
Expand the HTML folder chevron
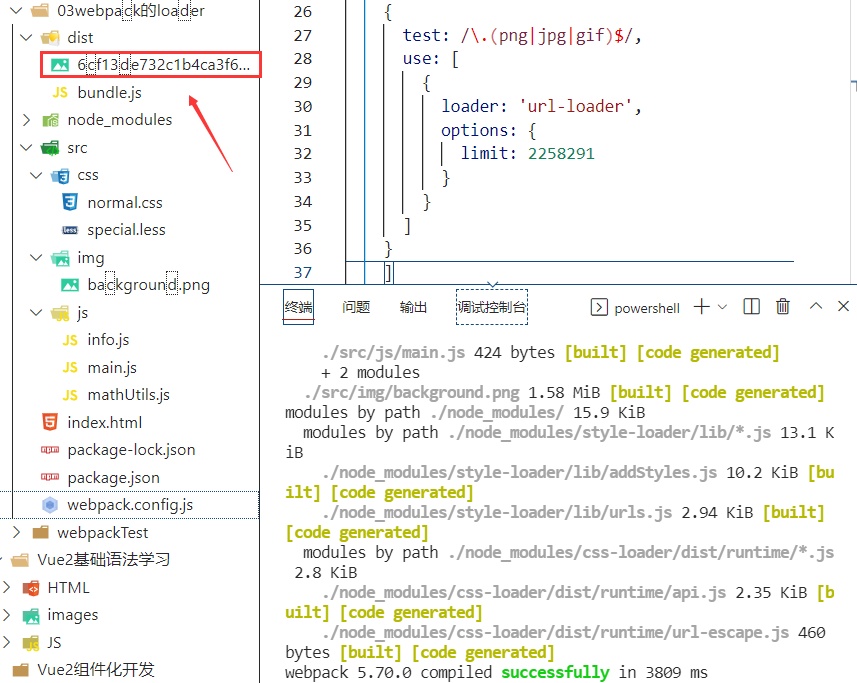[7, 587]
